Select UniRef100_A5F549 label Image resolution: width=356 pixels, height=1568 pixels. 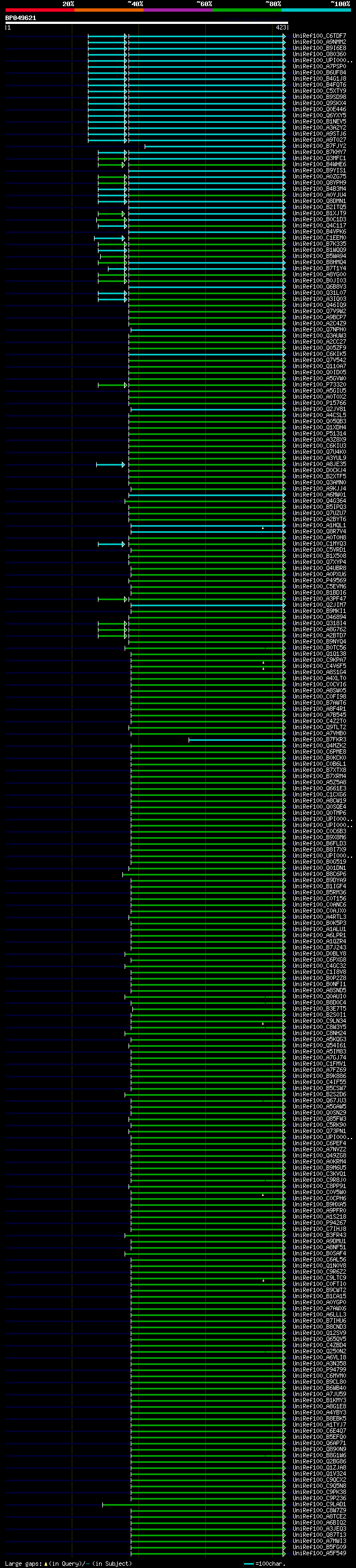pyautogui.click(x=319, y=1554)
